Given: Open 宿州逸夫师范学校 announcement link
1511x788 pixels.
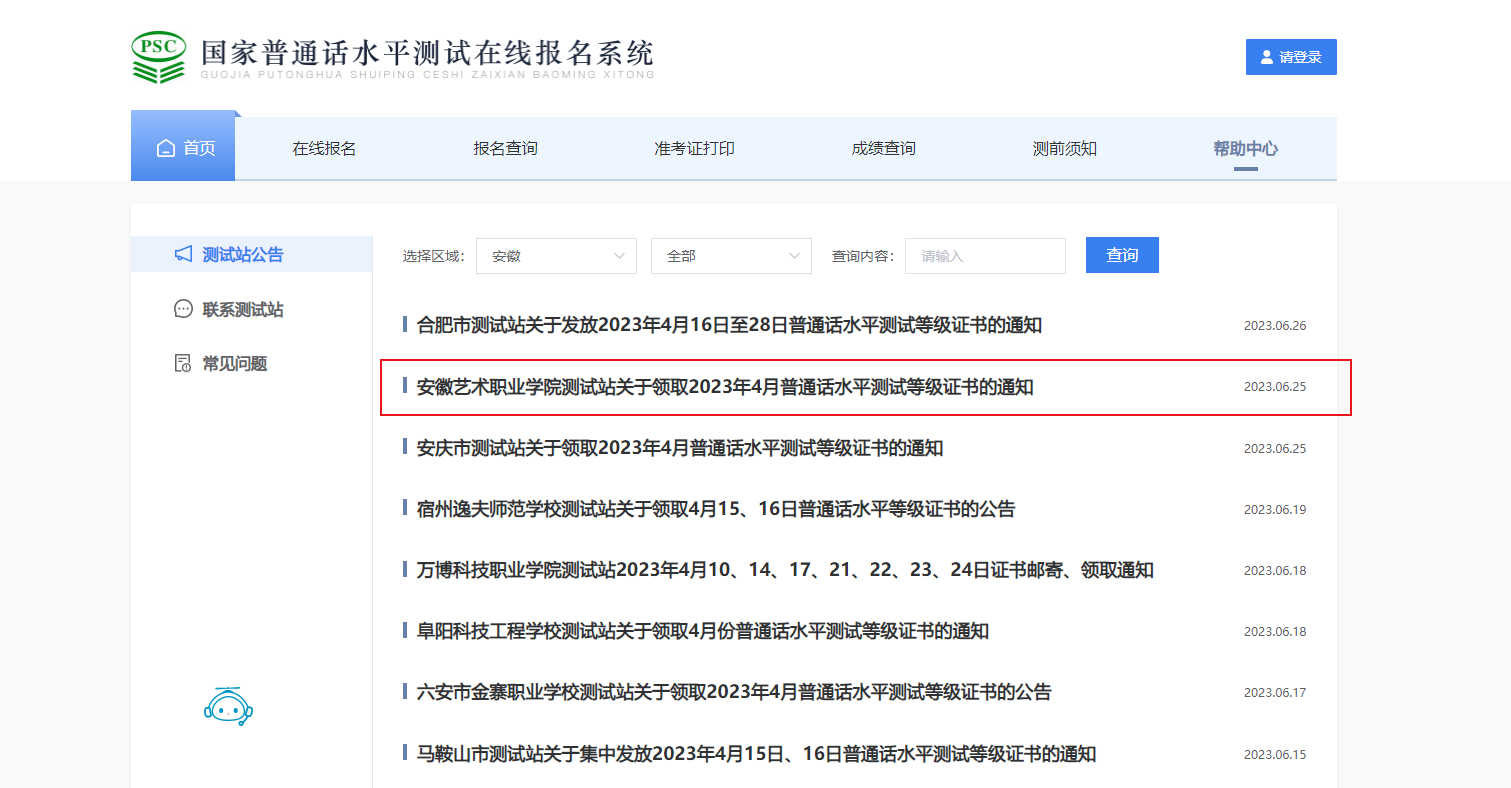Looking at the screenshot, I should point(715,509).
